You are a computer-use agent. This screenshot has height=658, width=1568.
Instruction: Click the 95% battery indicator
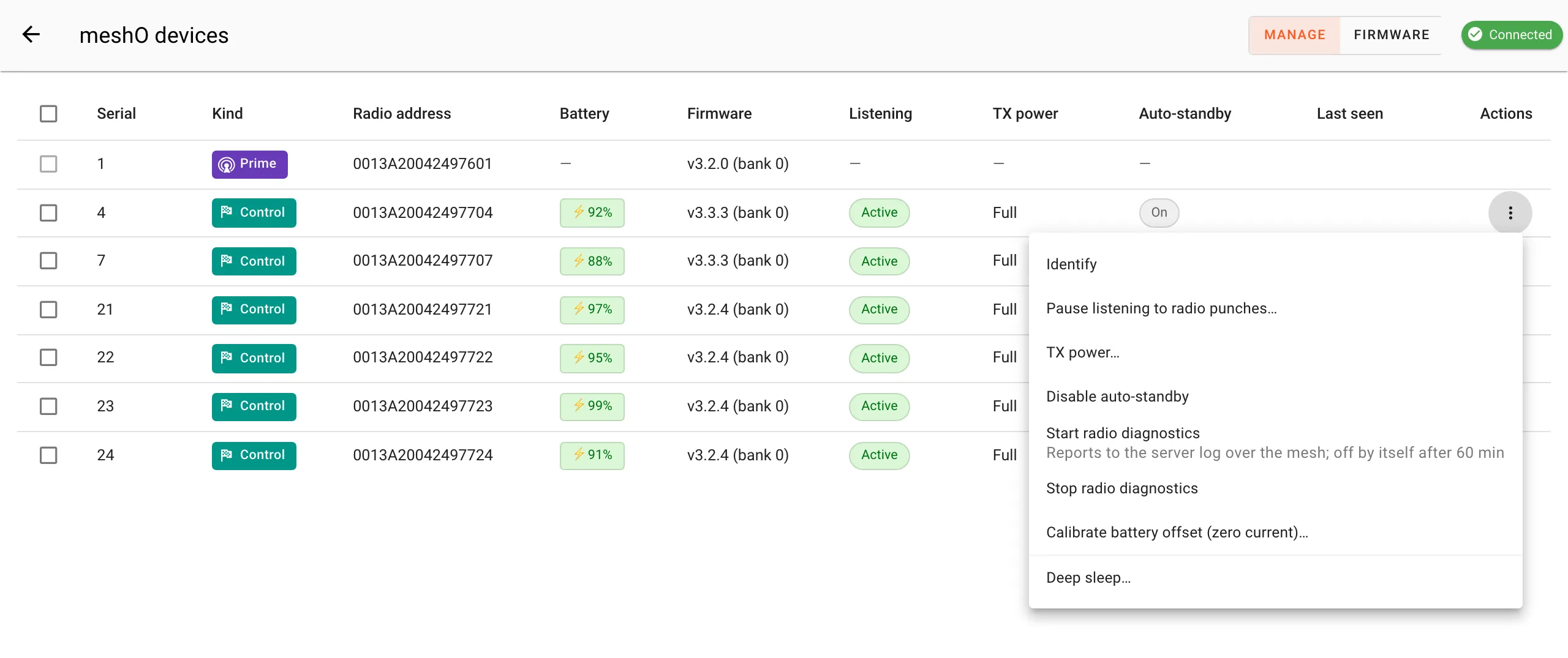[592, 358]
